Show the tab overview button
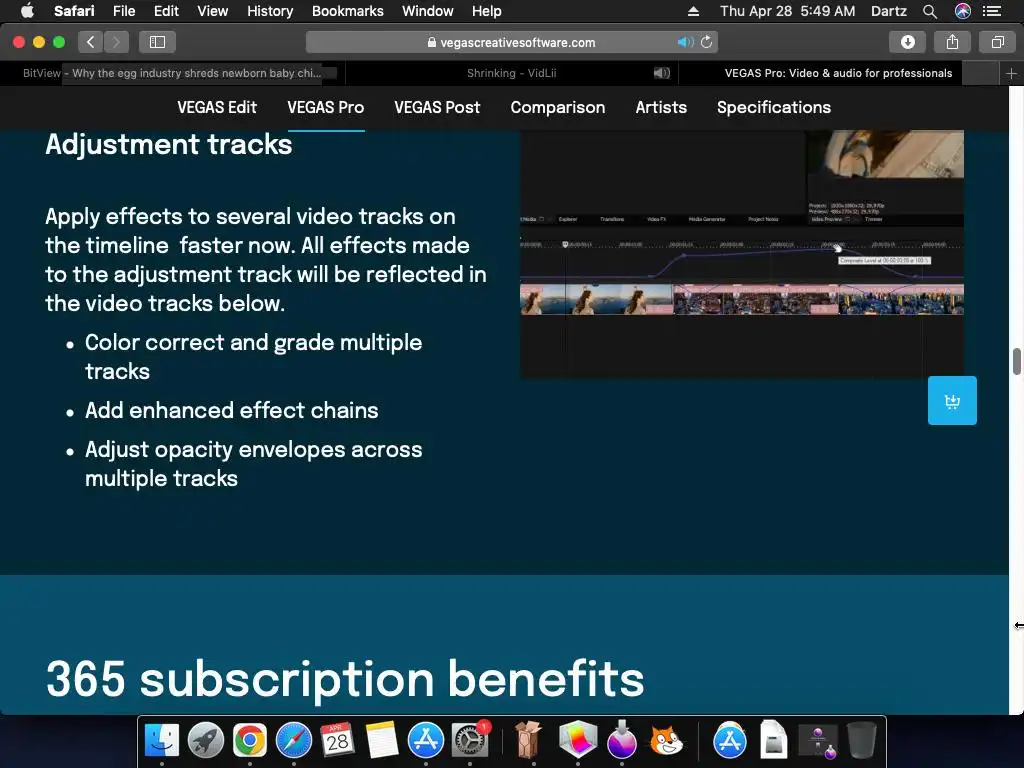The width and height of the screenshot is (1024, 768). [997, 42]
